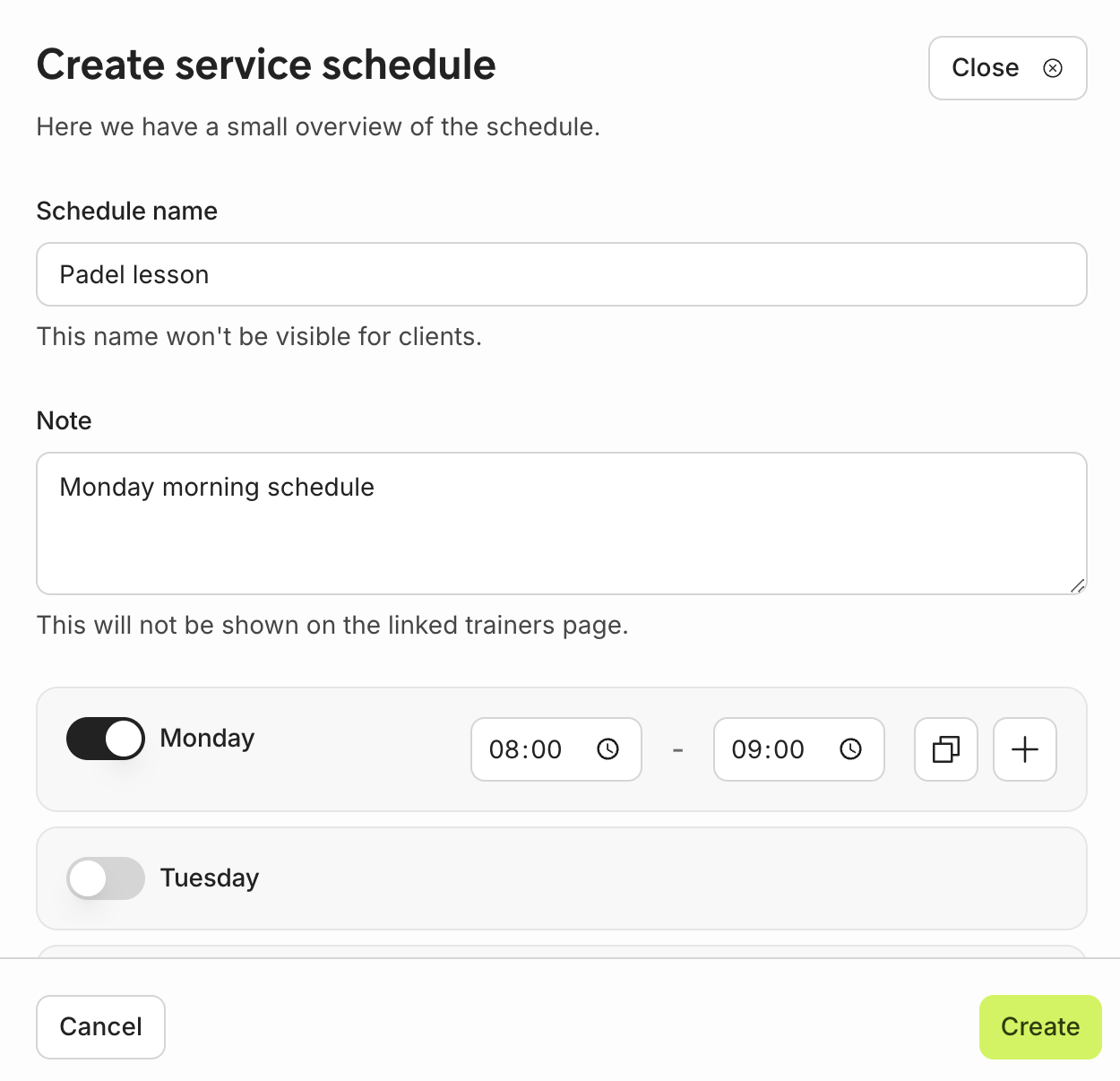
Task: Select the 08:00 start time field
Action: coord(526,749)
